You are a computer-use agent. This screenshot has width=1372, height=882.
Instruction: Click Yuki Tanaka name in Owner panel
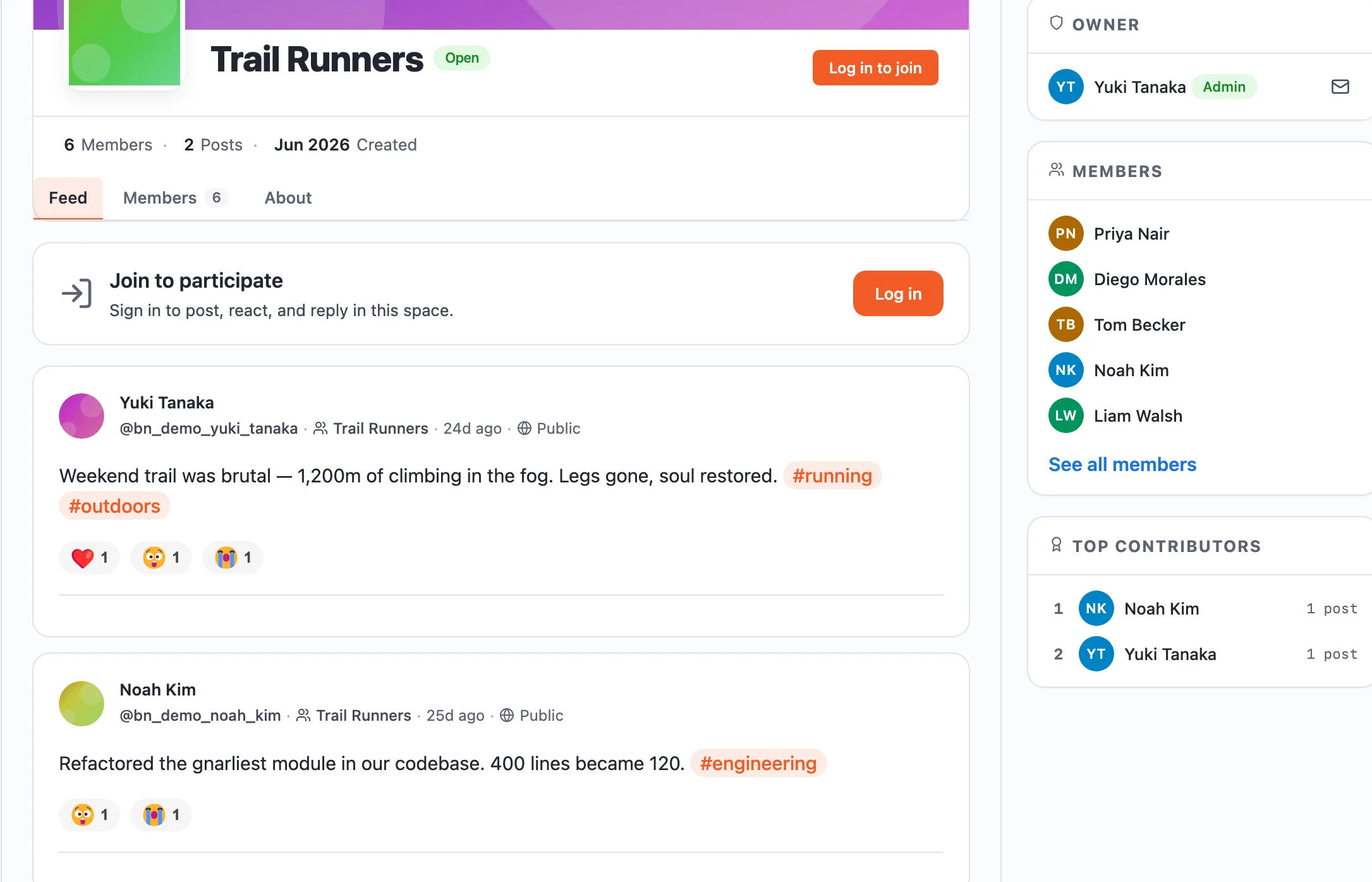(x=1140, y=87)
